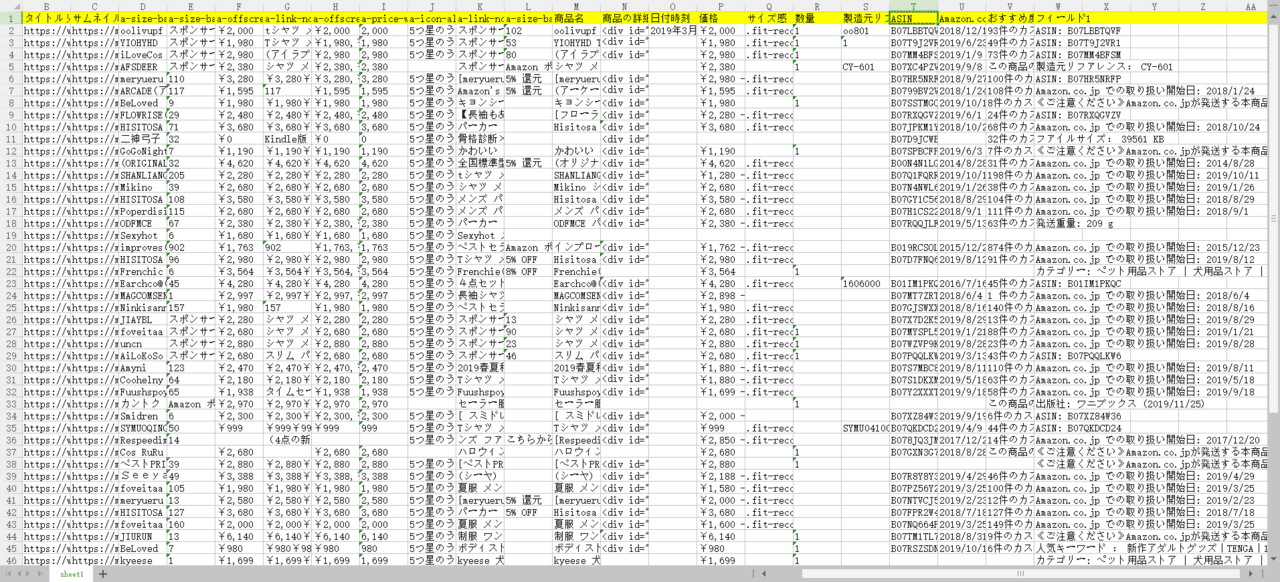Click the ¥3,564 cell in column P
This screenshot has height=582, width=1280.
click(x=723, y=270)
